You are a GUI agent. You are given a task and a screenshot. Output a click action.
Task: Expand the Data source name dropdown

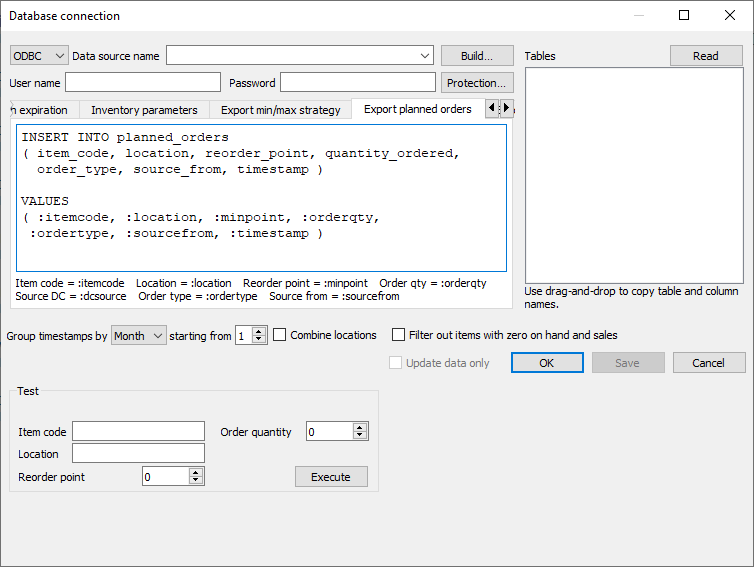click(425, 56)
